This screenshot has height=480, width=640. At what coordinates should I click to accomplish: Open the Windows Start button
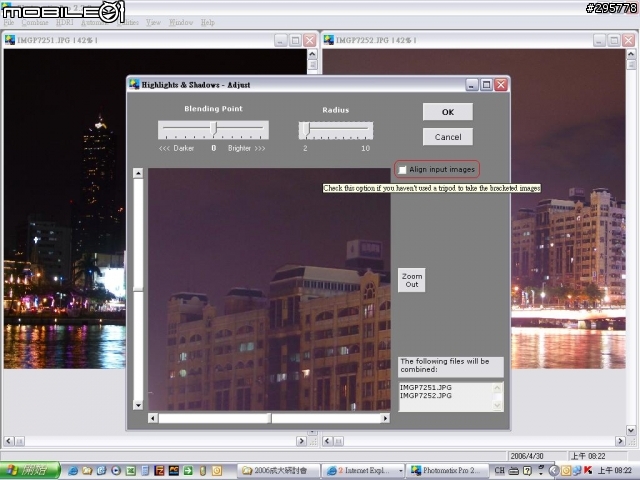[x=30, y=471]
